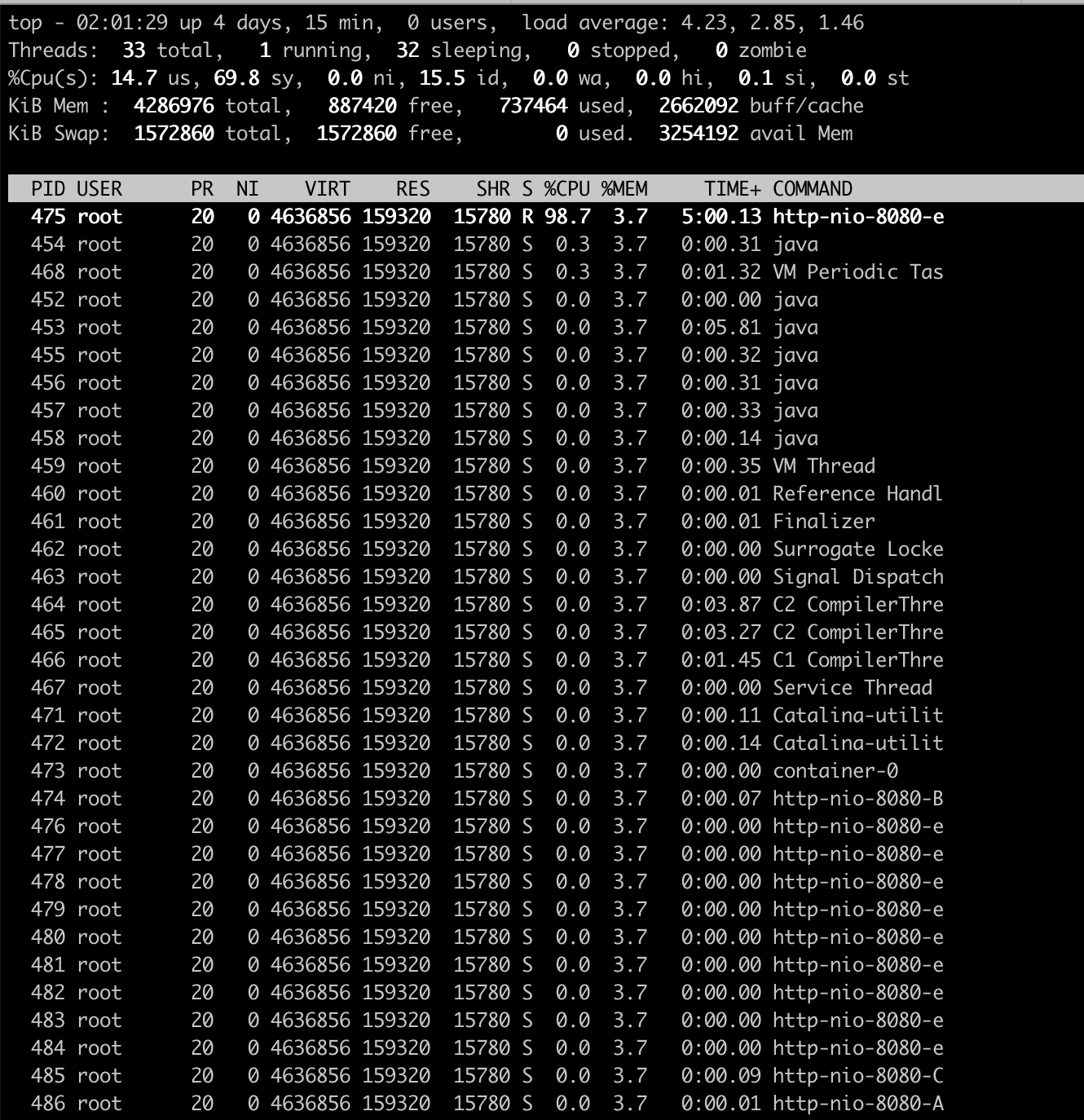Click the %MEM column header
Image resolution: width=1084 pixels, height=1120 pixels.
[x=624, y=189]
